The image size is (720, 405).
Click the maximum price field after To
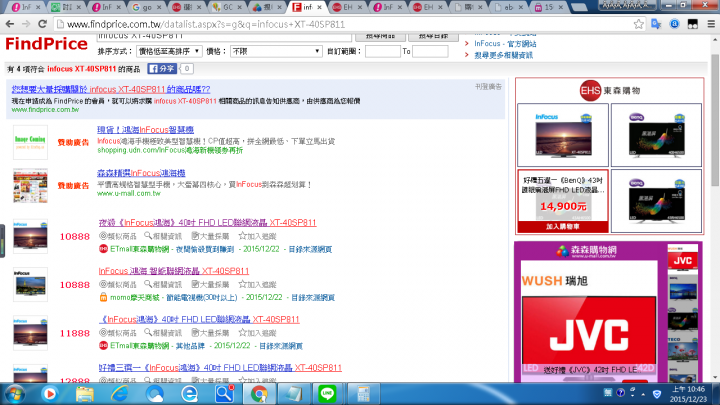430,51
